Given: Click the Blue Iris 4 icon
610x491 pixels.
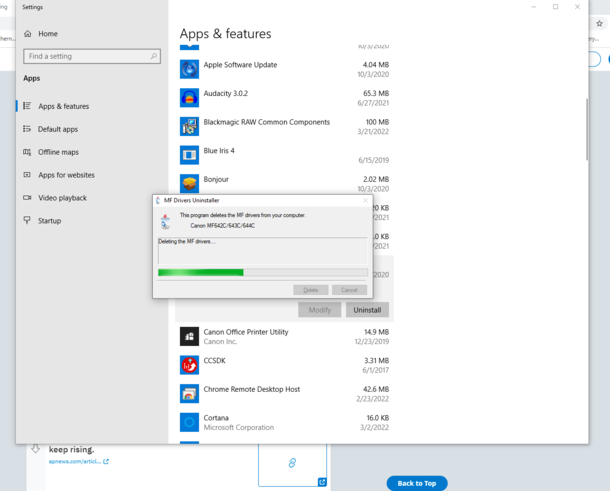Looking at the screenshot, I should (189, 155).
